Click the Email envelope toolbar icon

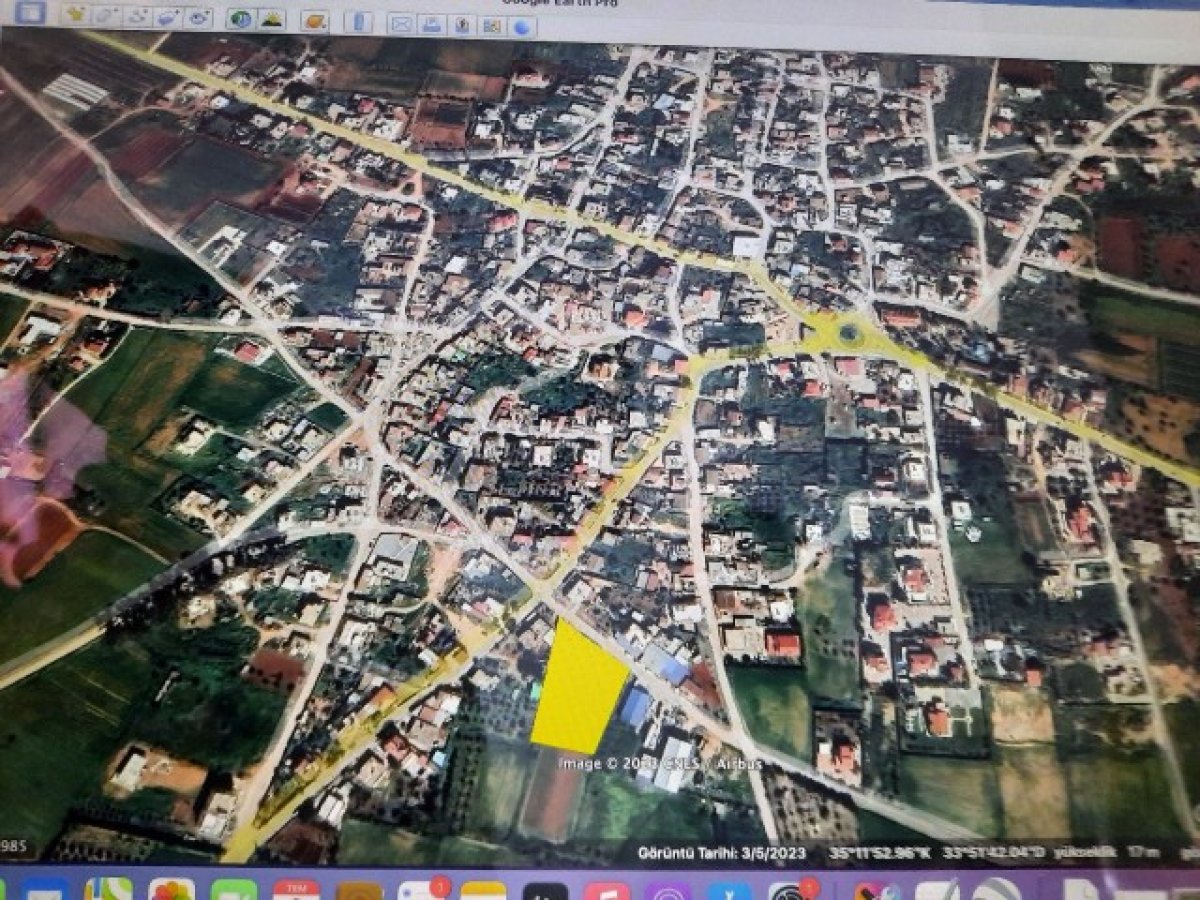(x=400, y=23)
